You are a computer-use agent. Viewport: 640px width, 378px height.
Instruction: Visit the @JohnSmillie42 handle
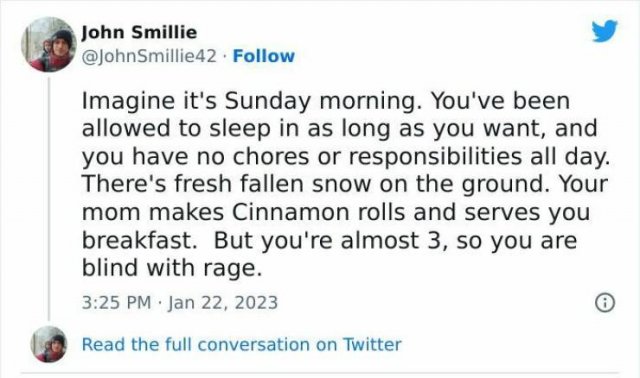(149, 56)
